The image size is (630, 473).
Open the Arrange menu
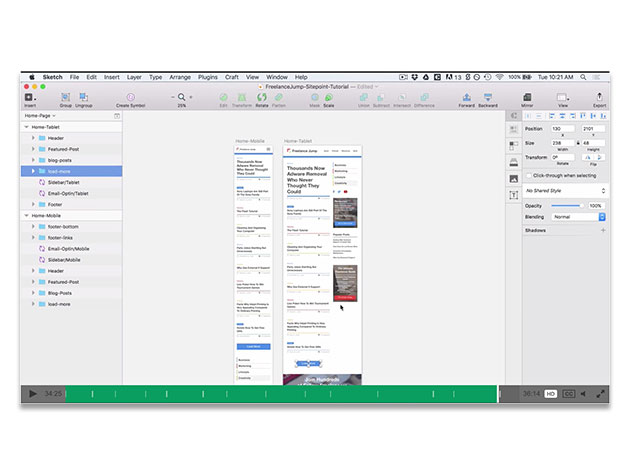click(180, 77)
